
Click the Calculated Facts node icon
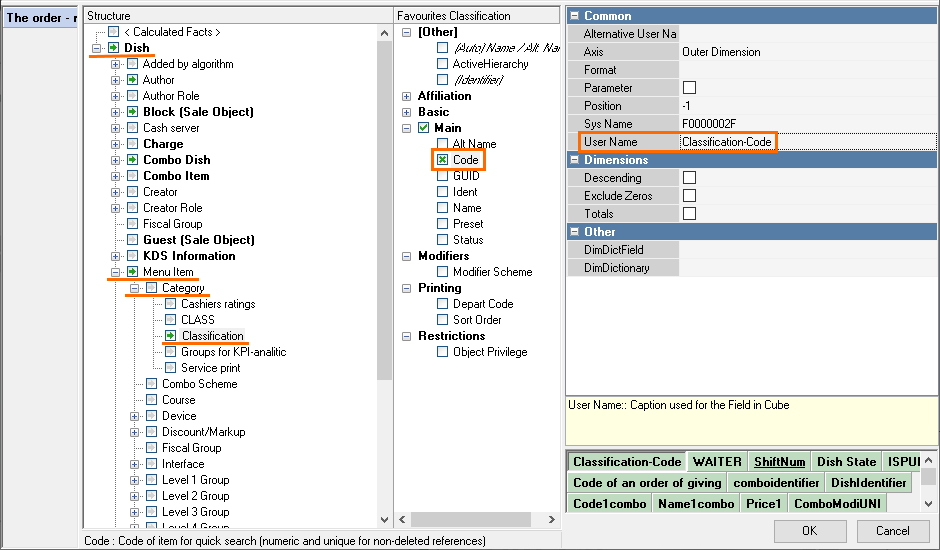(x=113, y=32)
